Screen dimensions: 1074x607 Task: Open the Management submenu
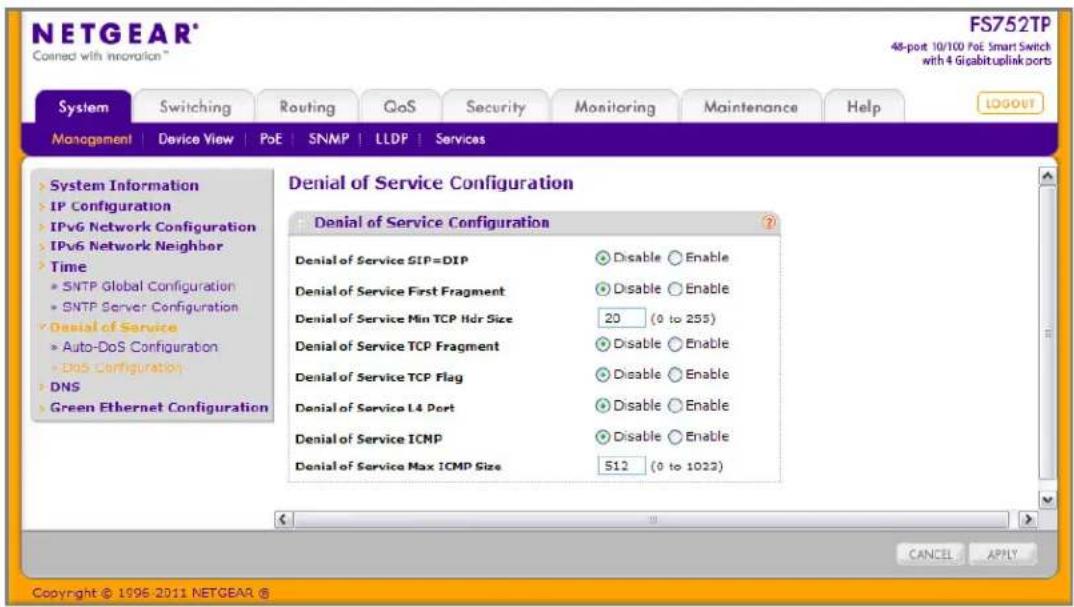pos(92,139)
